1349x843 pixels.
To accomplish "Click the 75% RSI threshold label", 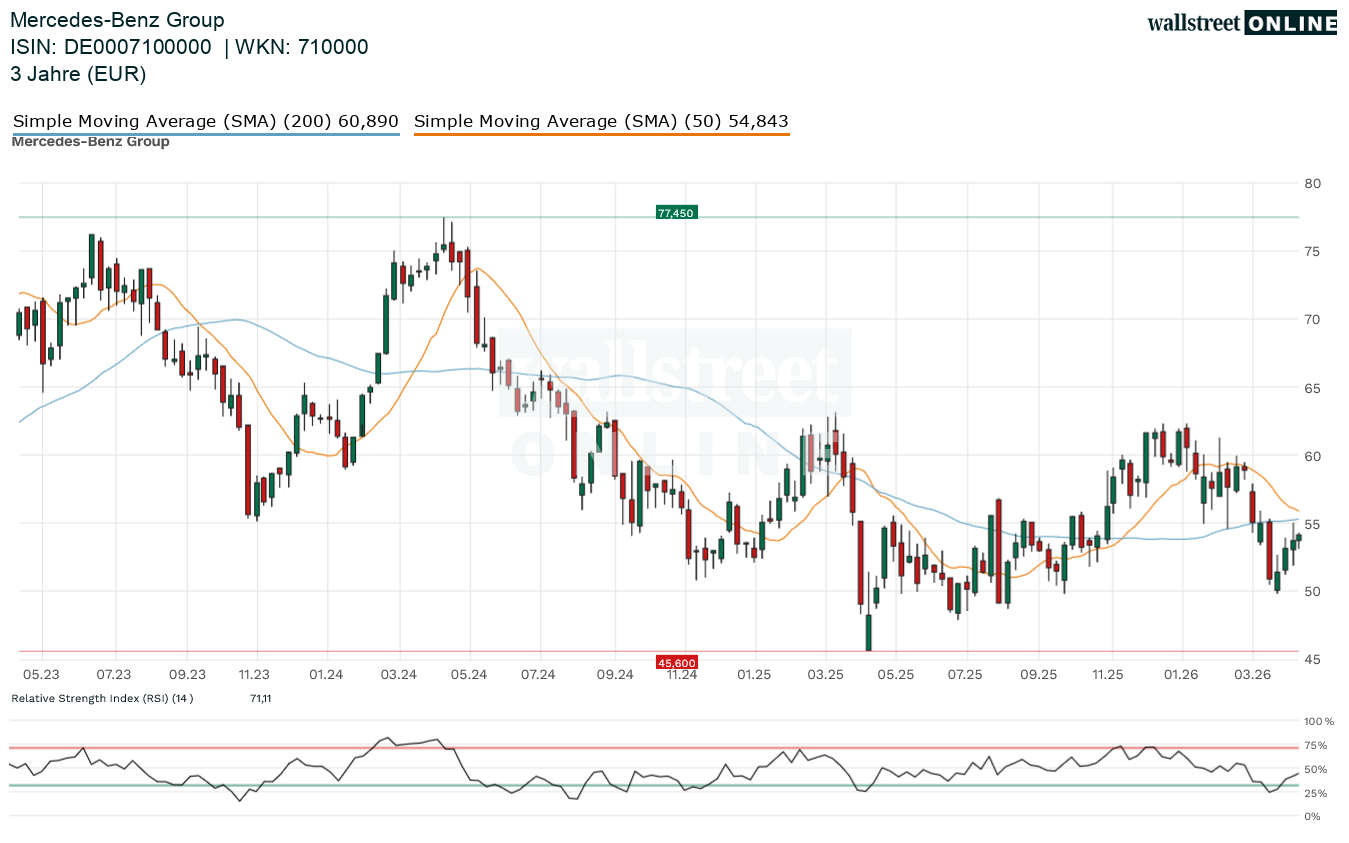I will coord(1315,745).
